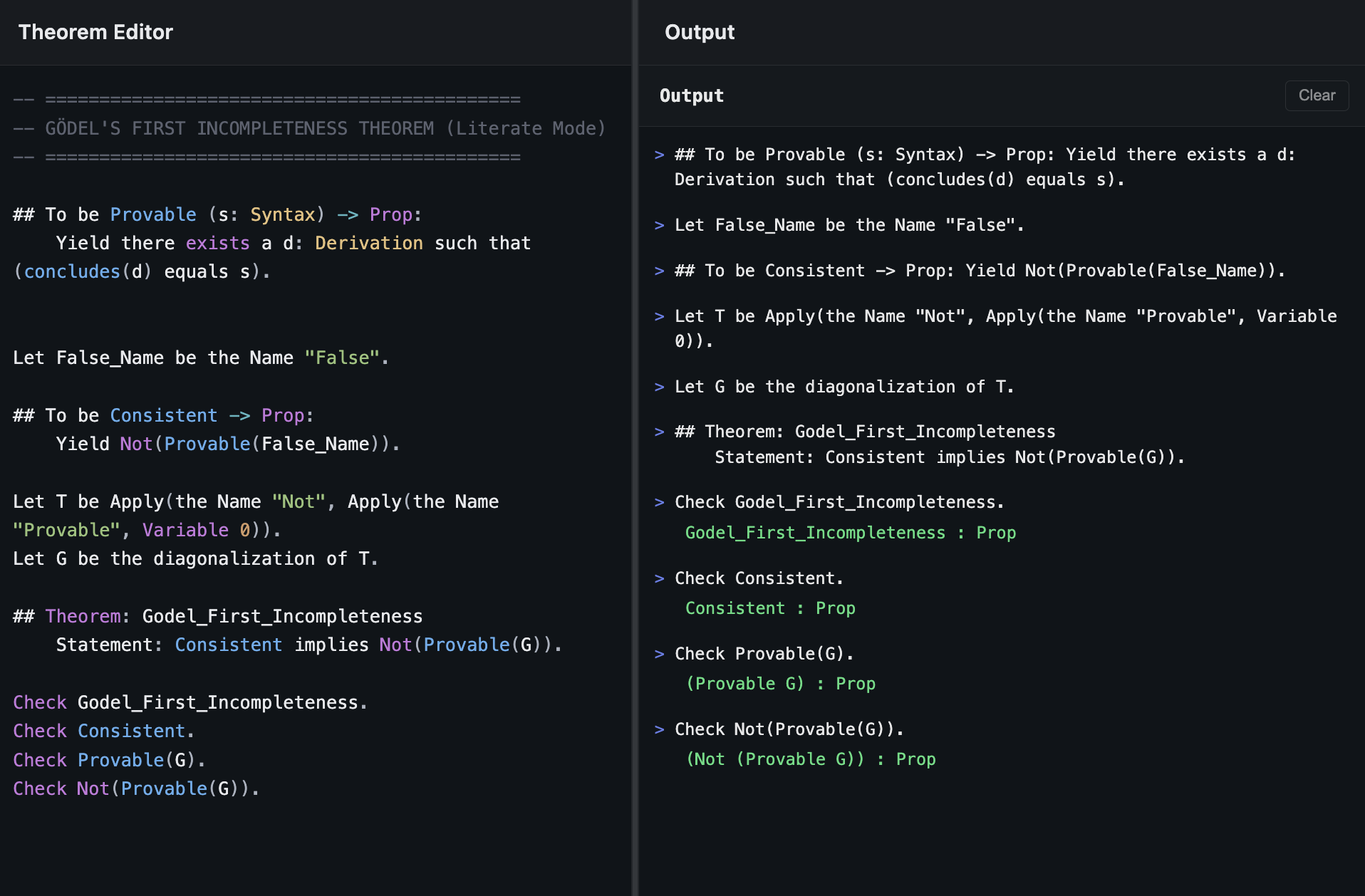Select the 'Let False_Name be the Name' line
This screenshot has width=1365, height=896.
pyautogui.click(x=201, y=357)
